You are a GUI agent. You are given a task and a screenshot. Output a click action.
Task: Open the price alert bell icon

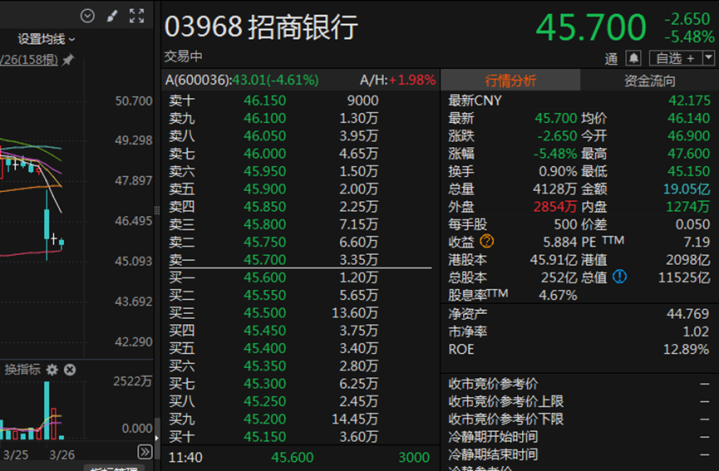634,58
